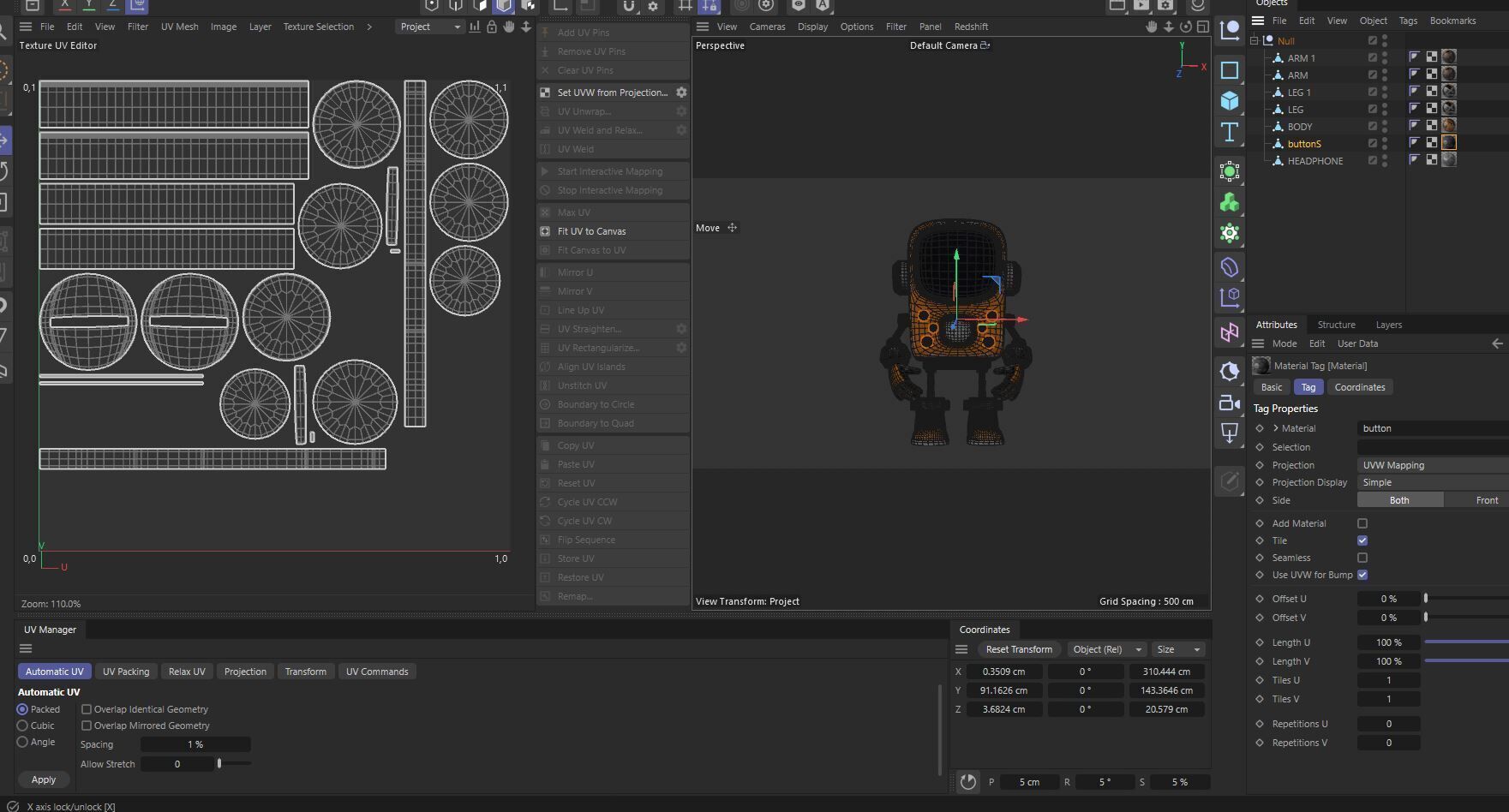Click the Field object icon
This screenshot has width=1509, height=812.
[x=1230, y=298]
